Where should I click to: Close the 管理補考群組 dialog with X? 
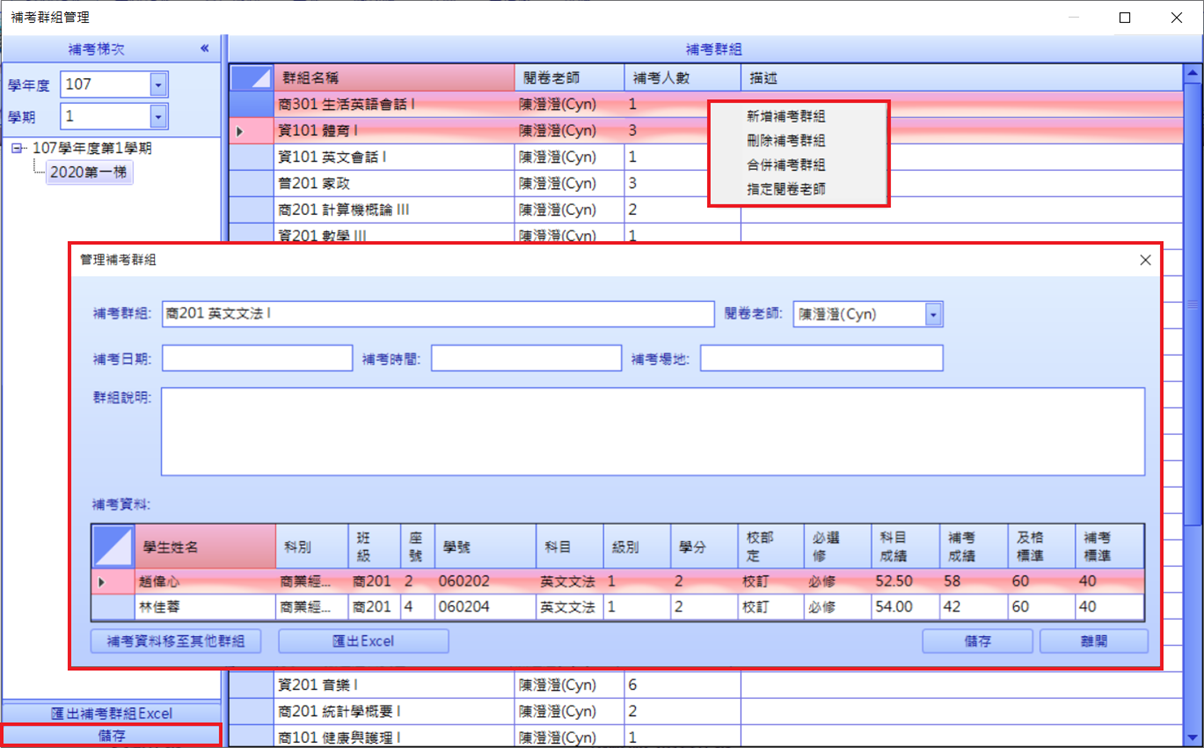1145,260
